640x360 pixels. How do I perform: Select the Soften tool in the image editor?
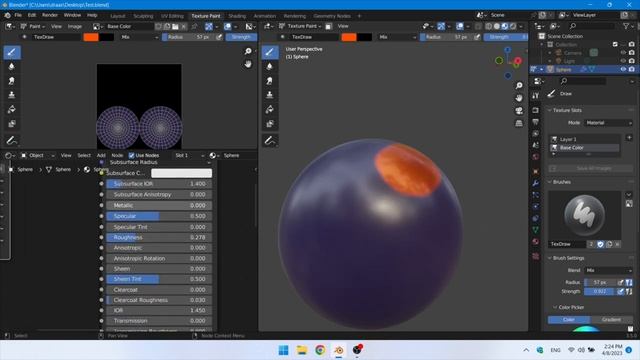tap(11, 67)
